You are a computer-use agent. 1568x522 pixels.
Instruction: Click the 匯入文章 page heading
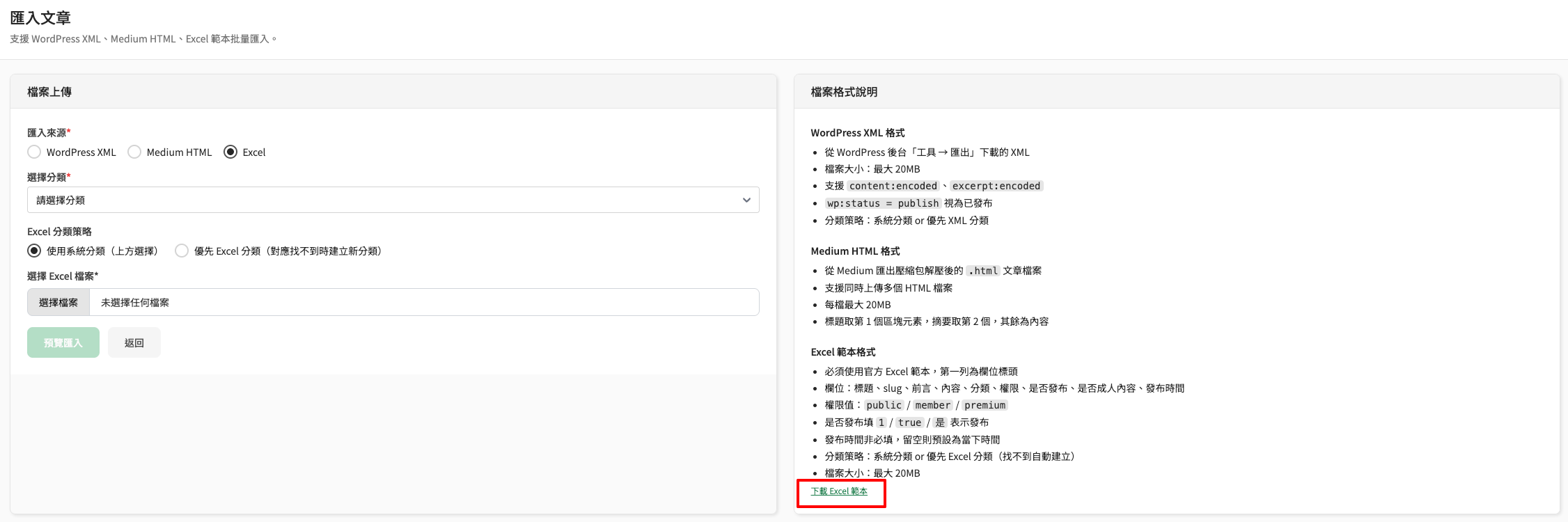(40, 17)
